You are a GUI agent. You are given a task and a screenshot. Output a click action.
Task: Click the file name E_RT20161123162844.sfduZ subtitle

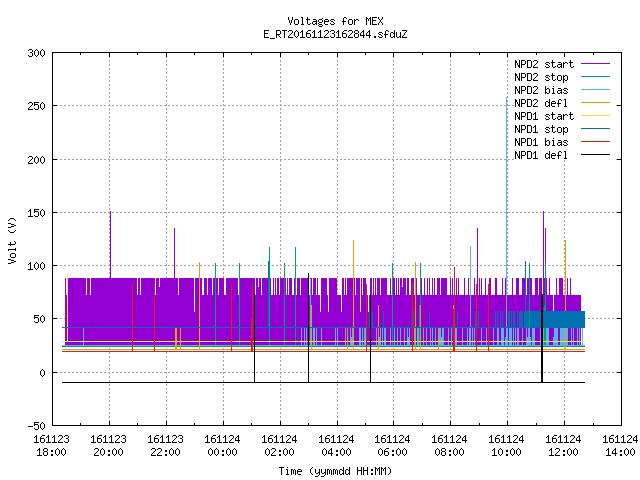tap(336, 34)
